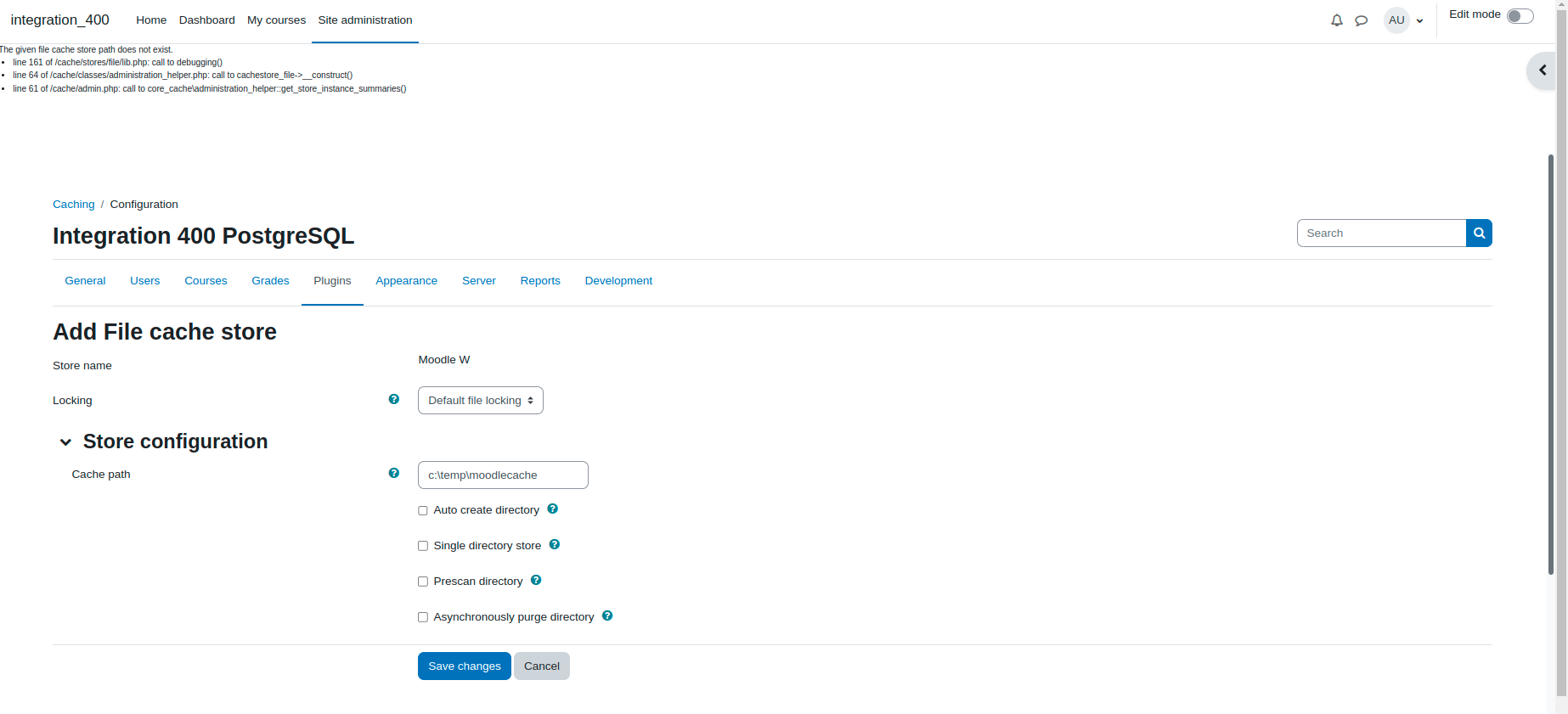Collapse the Store configuration section
The width and height of the screenshot is (1568, 714).
click(x=65, y=442)
